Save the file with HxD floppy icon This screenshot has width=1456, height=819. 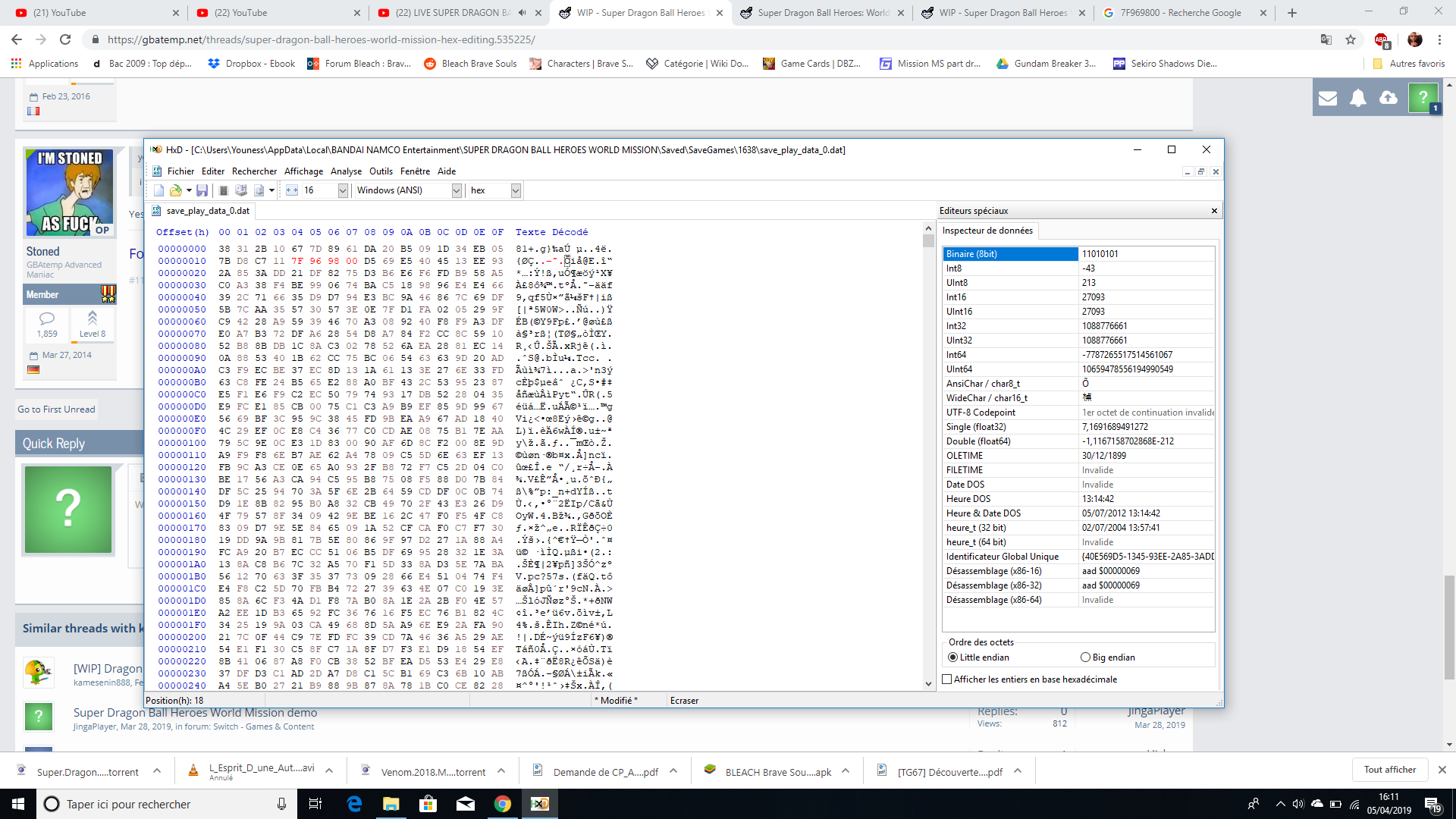tap(202, 190)
